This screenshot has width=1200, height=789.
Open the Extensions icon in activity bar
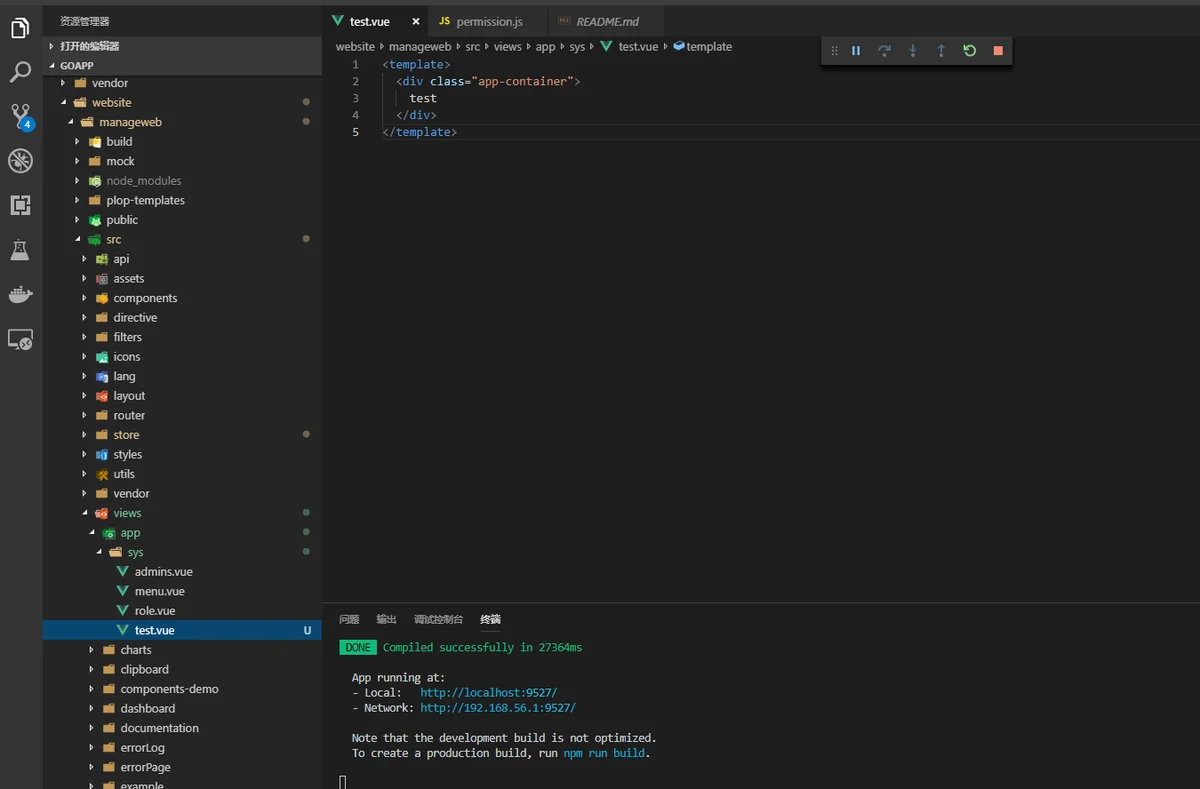[x=20, y=205]
